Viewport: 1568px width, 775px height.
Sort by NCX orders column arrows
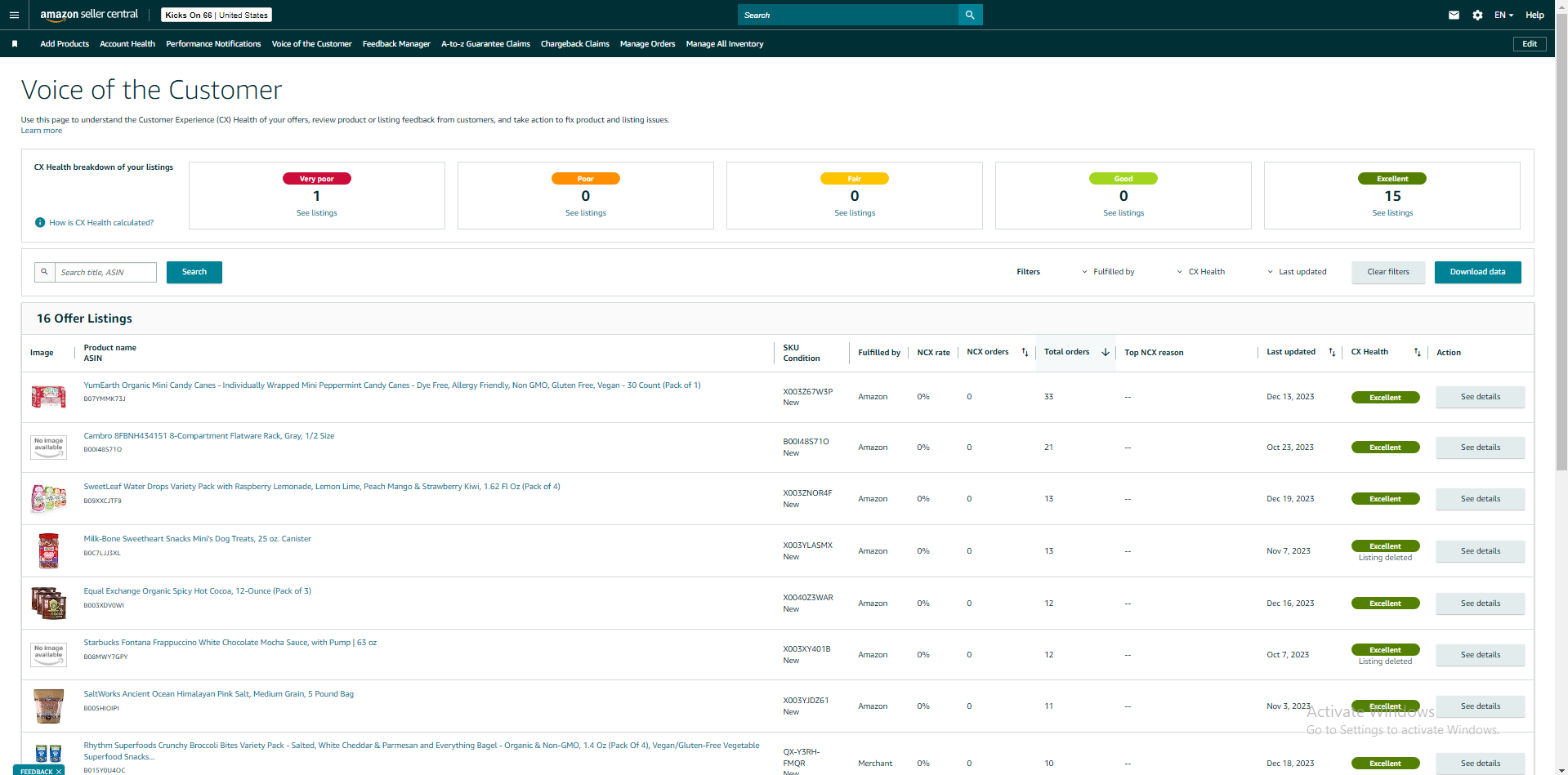pyautogui.click(x=1025, y=353)
